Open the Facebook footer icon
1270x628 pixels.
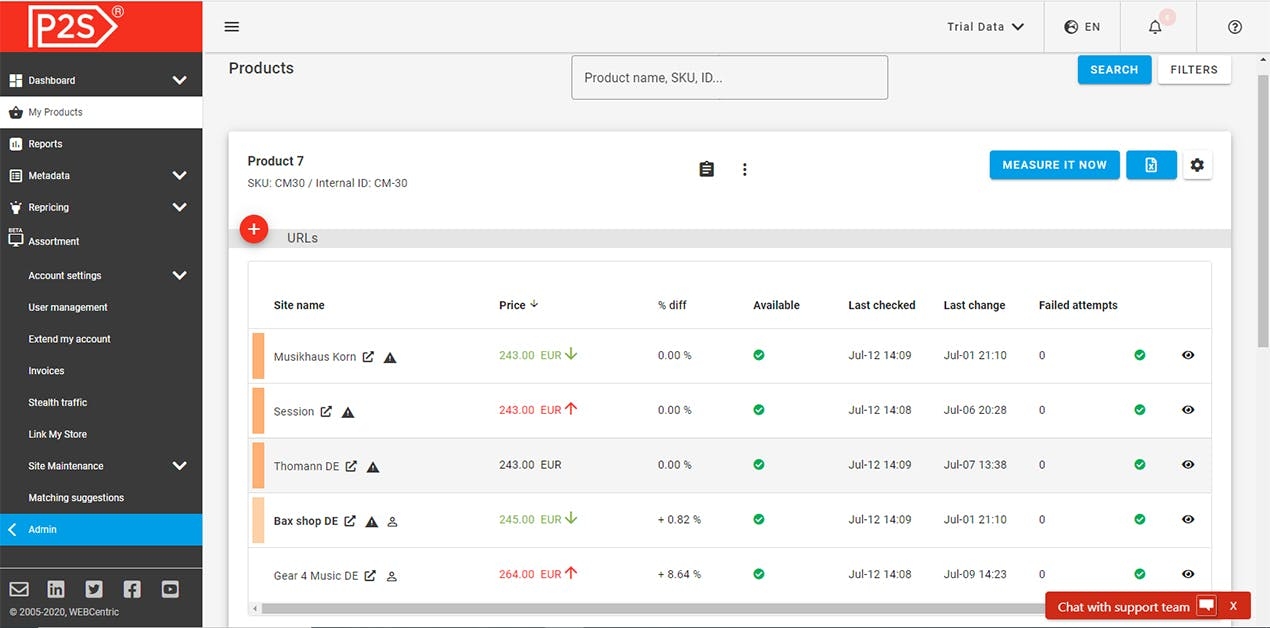132,589
